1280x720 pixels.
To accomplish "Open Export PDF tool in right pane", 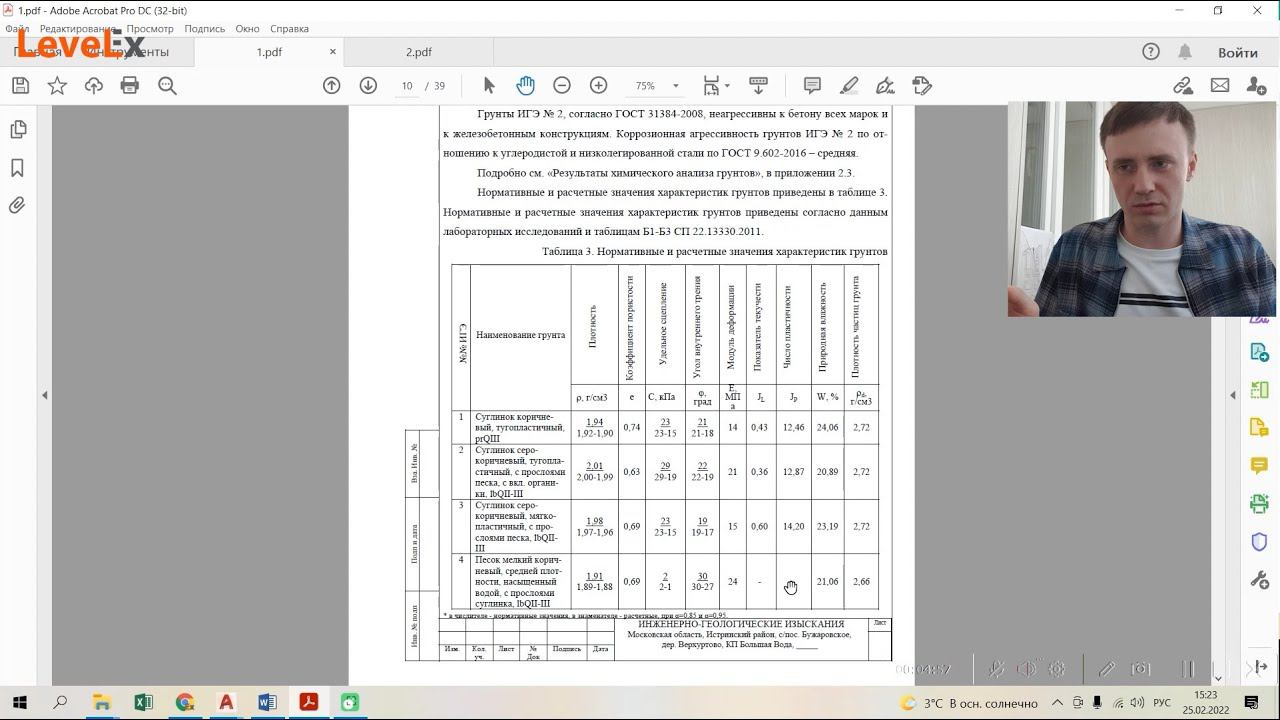I will (1259, 353).
